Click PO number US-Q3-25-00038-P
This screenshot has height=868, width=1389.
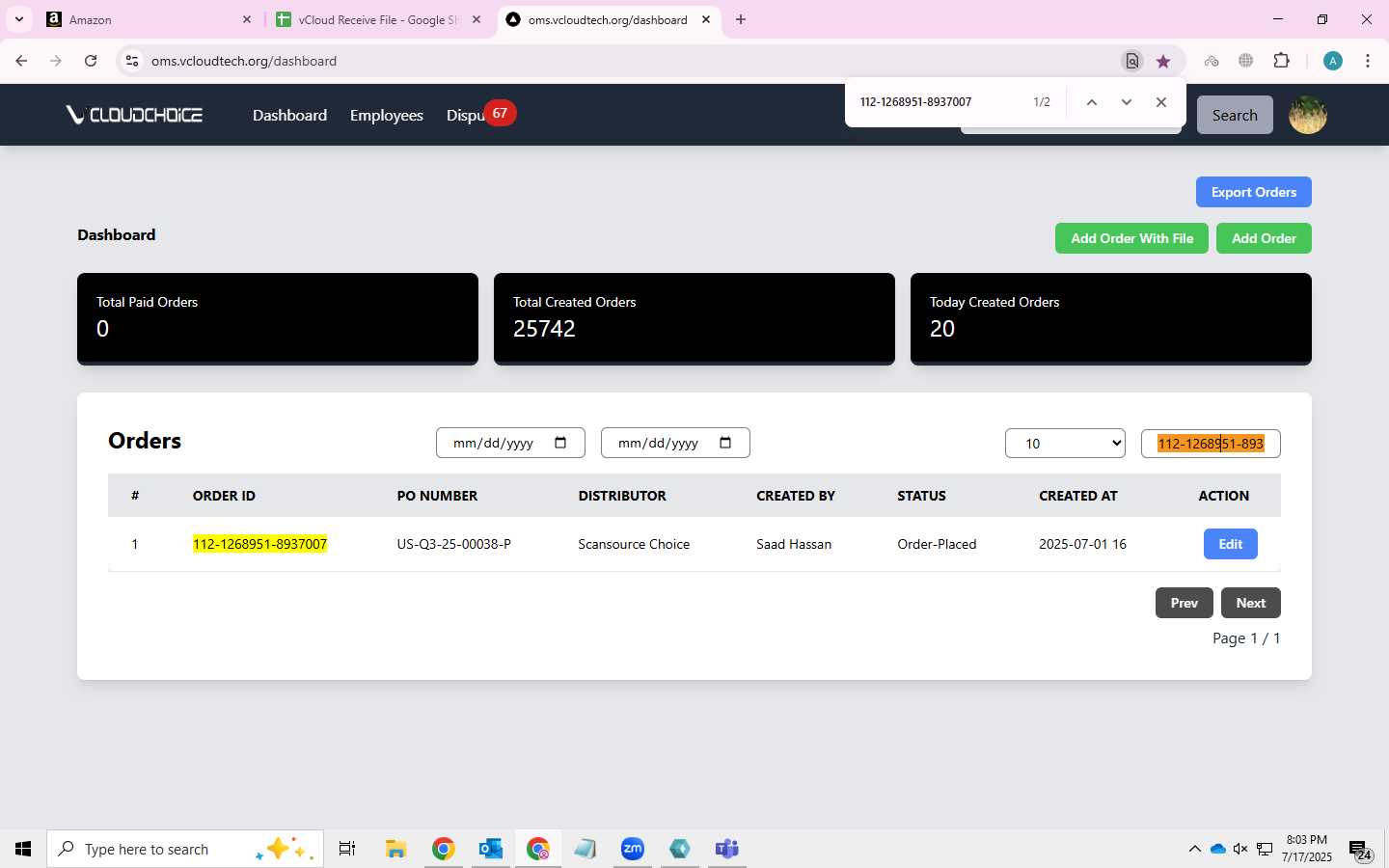point(453,544)
